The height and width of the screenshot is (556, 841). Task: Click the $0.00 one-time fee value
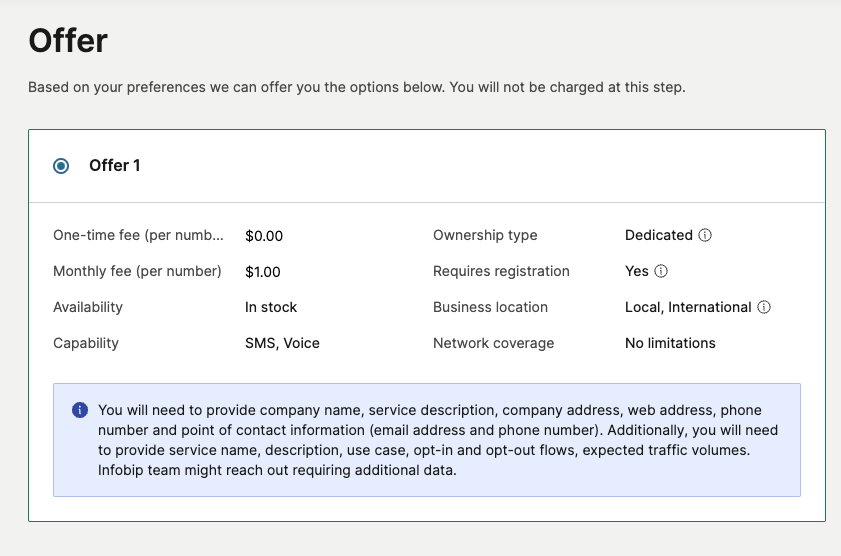(x=264, y=236)
